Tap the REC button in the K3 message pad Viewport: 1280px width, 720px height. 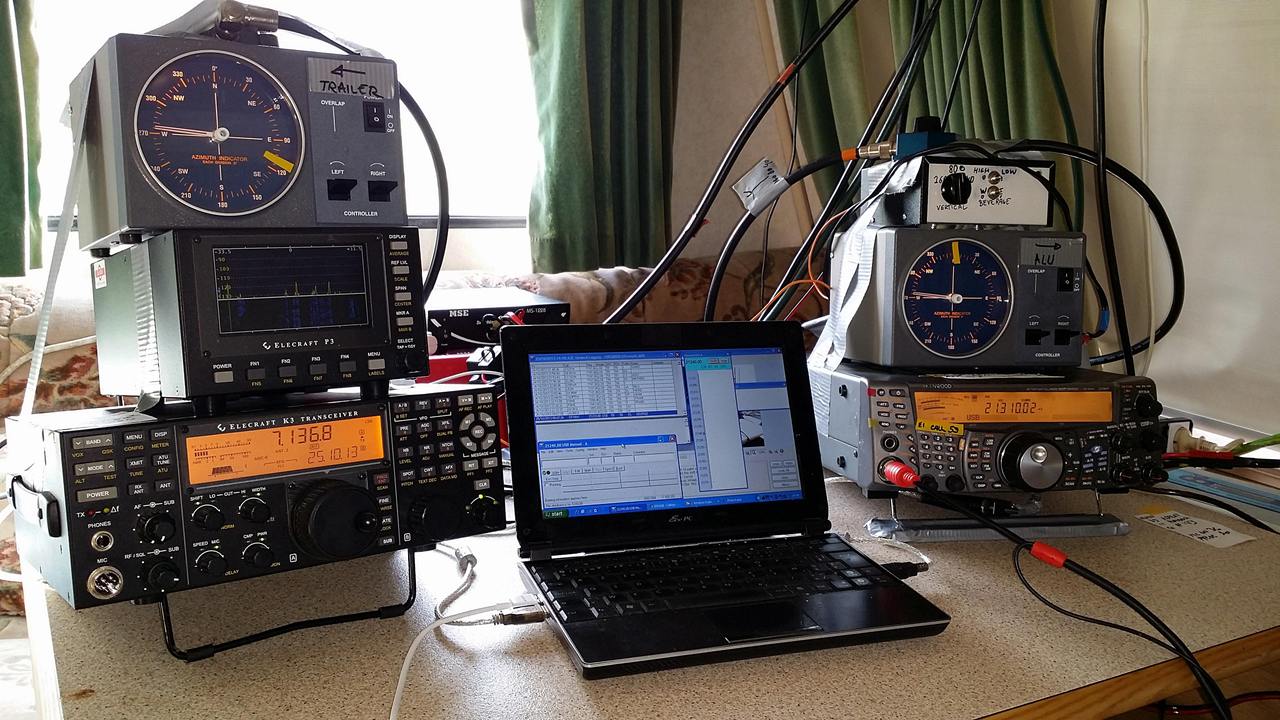(478, 431)
